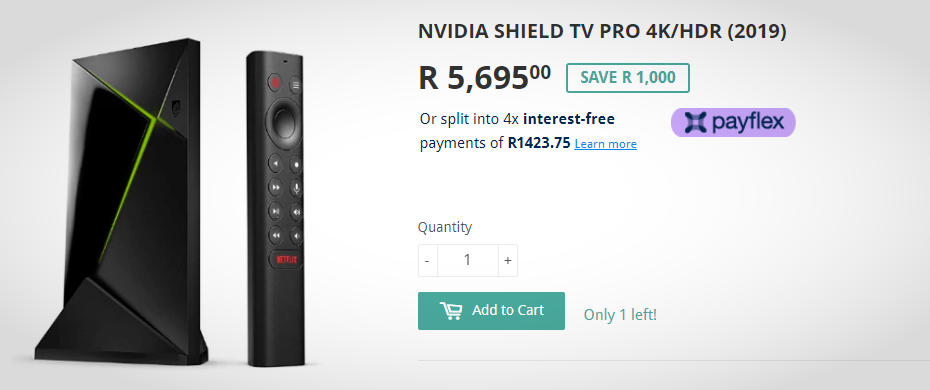
Task: Click the Netflix button on the remote
Action: pos(287,259)
